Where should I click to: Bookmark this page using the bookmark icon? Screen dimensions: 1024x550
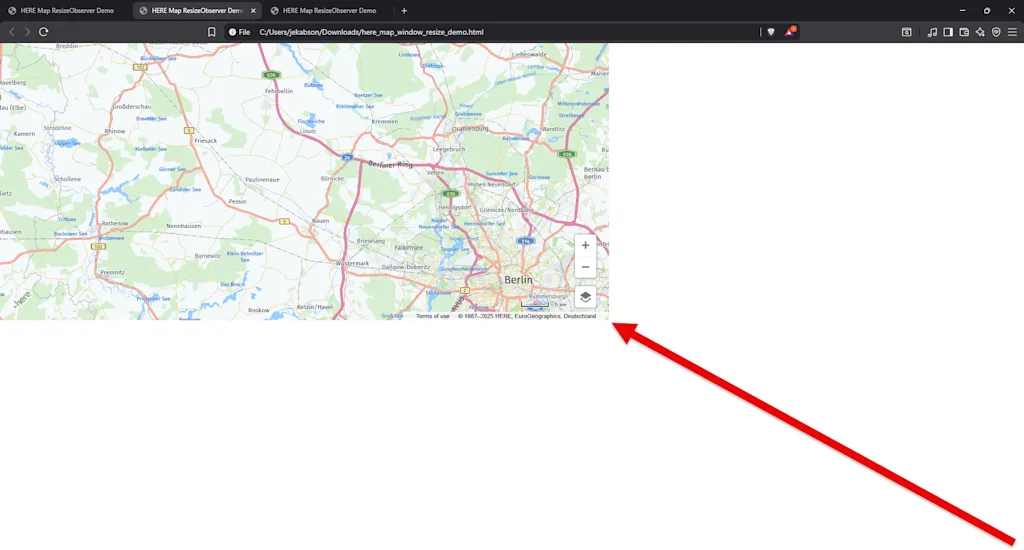coord(212,32)
